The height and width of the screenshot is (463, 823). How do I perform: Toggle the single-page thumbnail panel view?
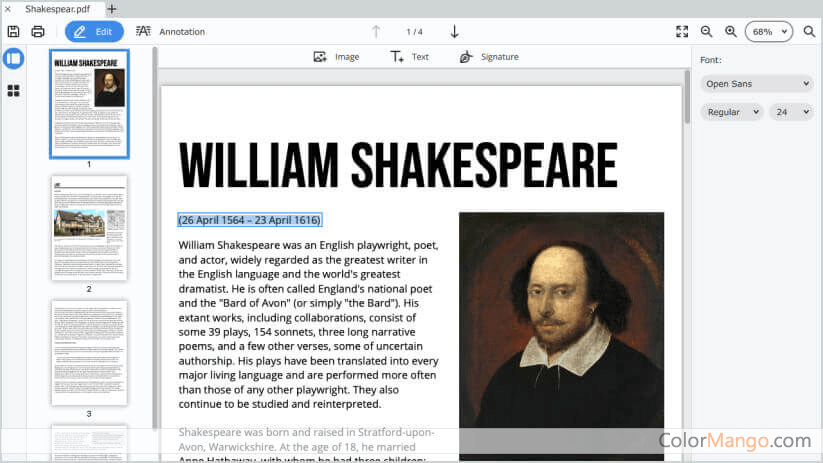[x=14, y=59]
